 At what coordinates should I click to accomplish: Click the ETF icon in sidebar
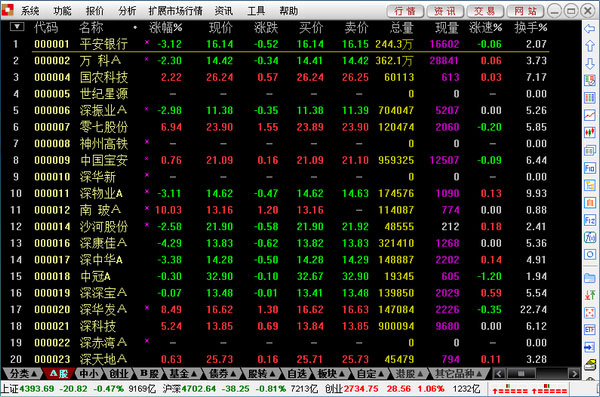(590, 329)
